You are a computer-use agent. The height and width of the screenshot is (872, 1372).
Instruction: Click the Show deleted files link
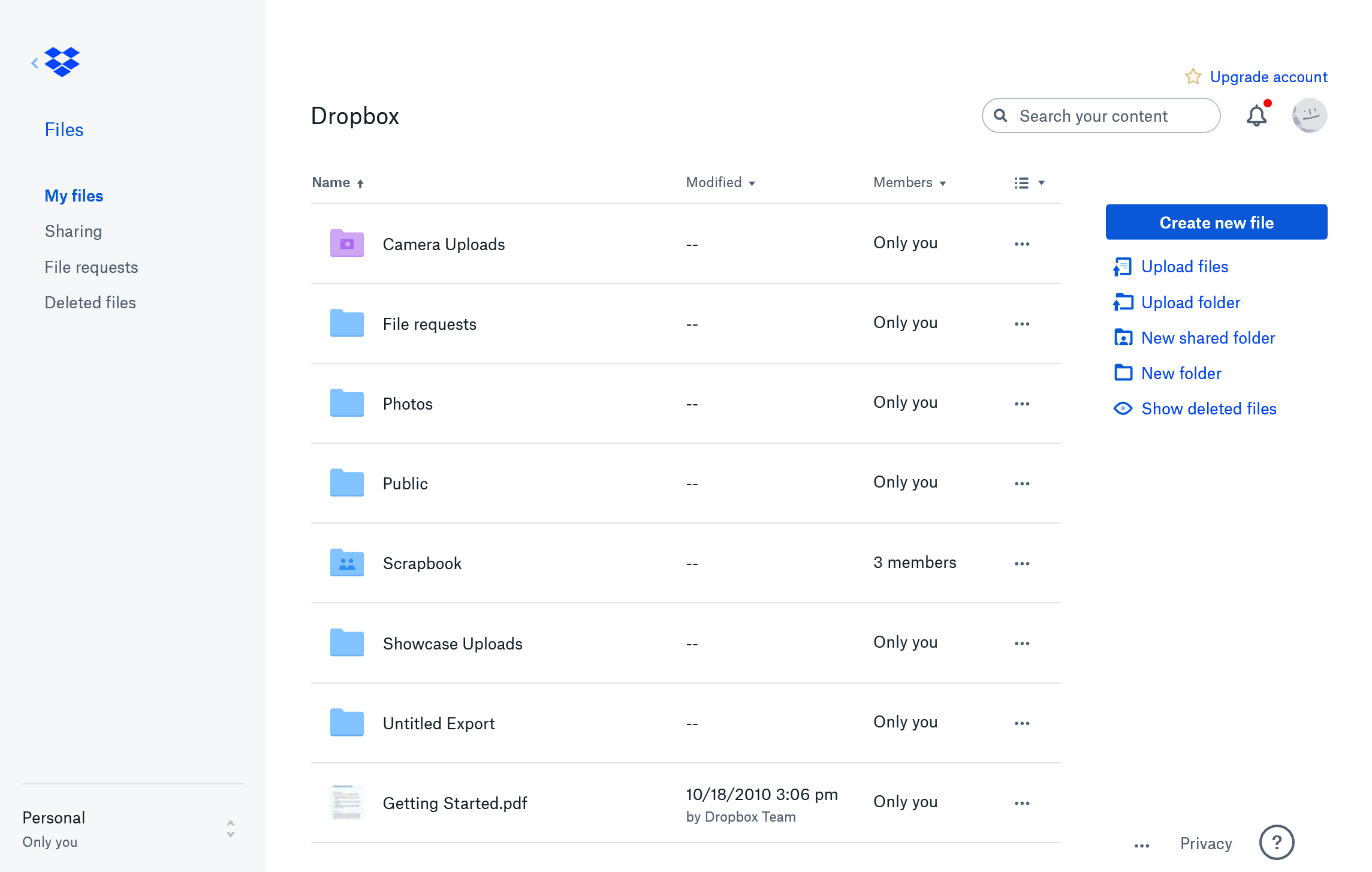1208,408
